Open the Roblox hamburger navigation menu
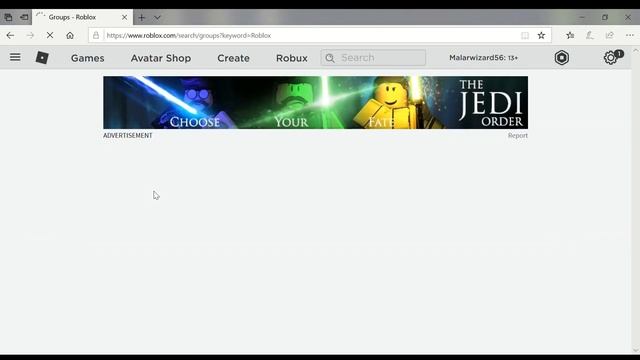Screen dimensions: 640x360 click(x=15, y=57)
